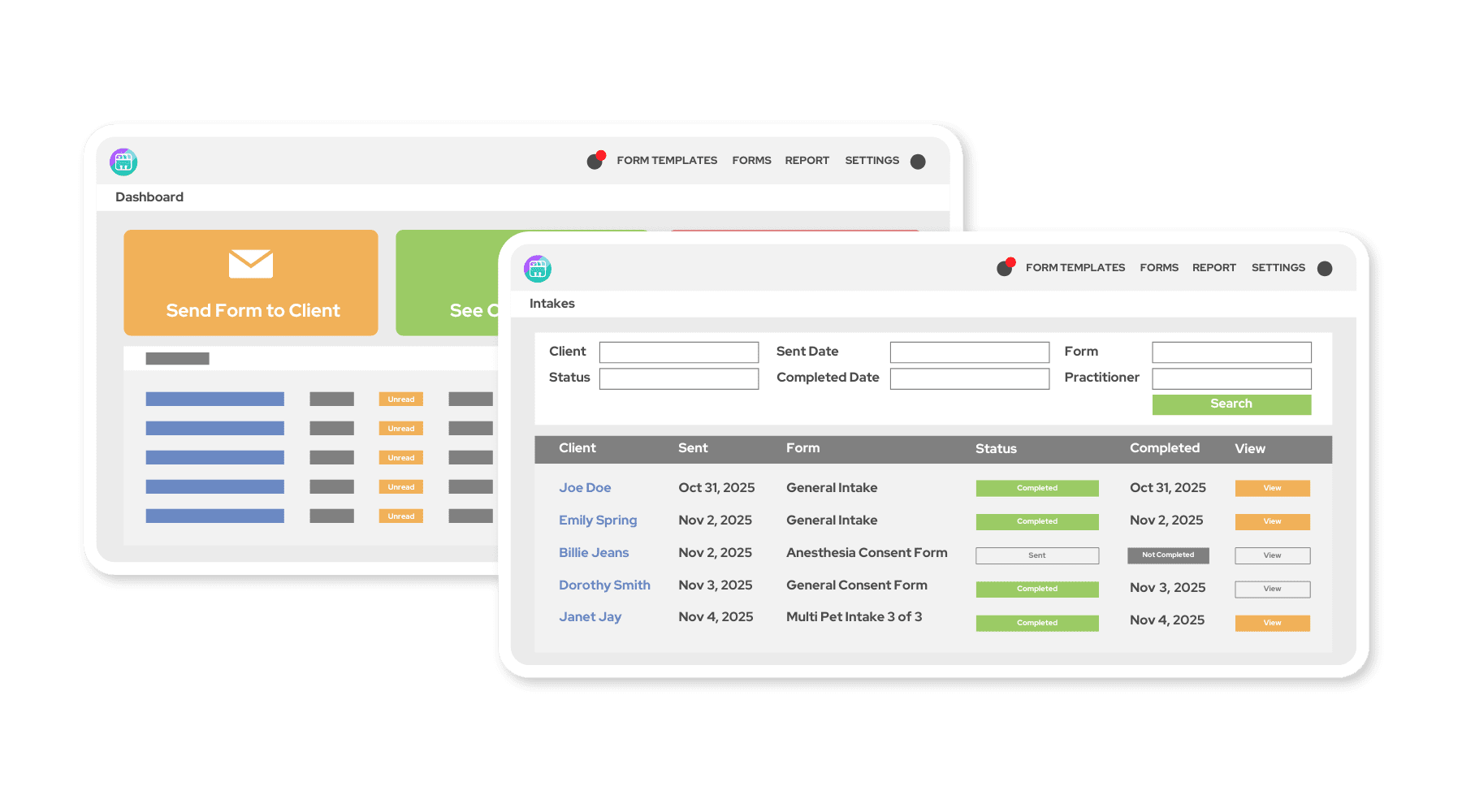Focus the Client filter input field
This screenshot has height=812, width=1462.
pos(678,352)
